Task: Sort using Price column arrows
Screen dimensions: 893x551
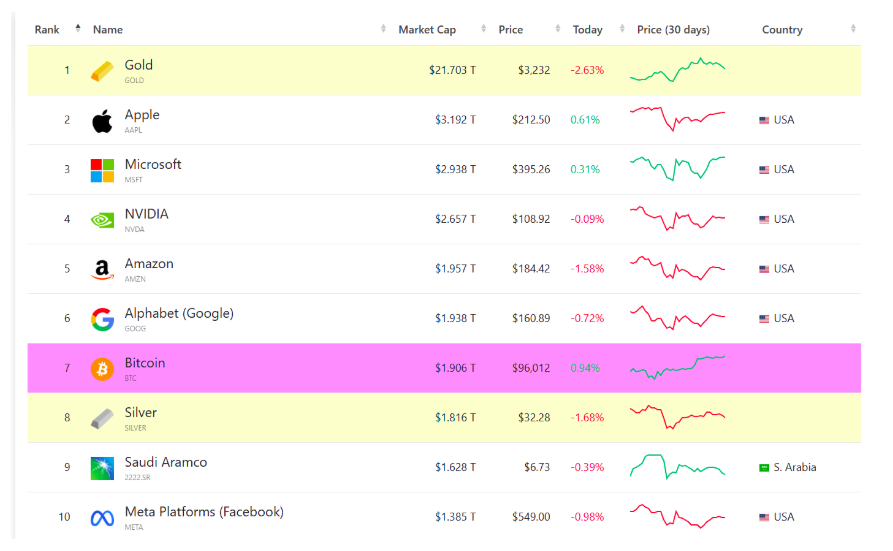Action: 558,28
